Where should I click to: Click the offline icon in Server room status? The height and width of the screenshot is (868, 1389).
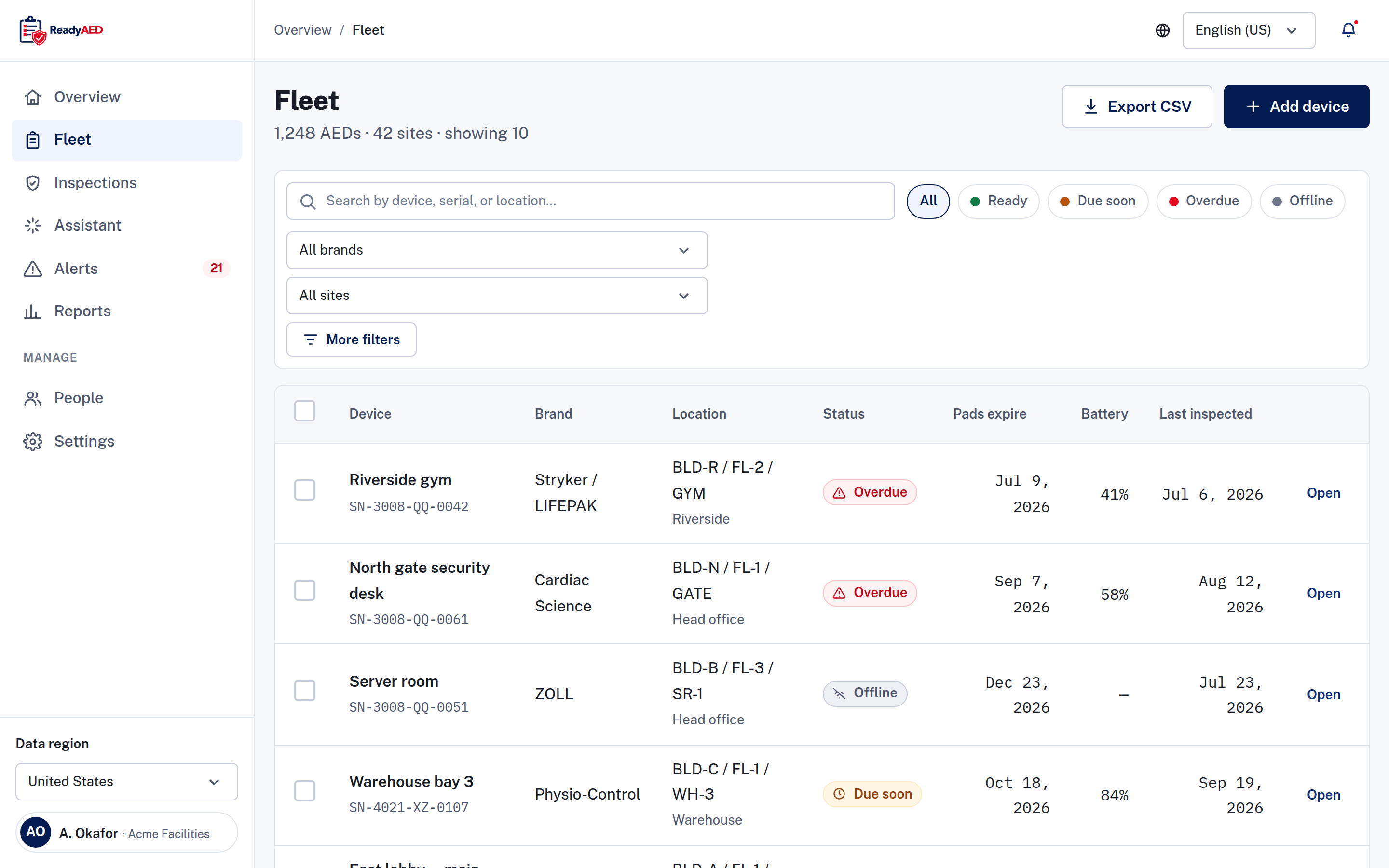[x=839, y=693]
